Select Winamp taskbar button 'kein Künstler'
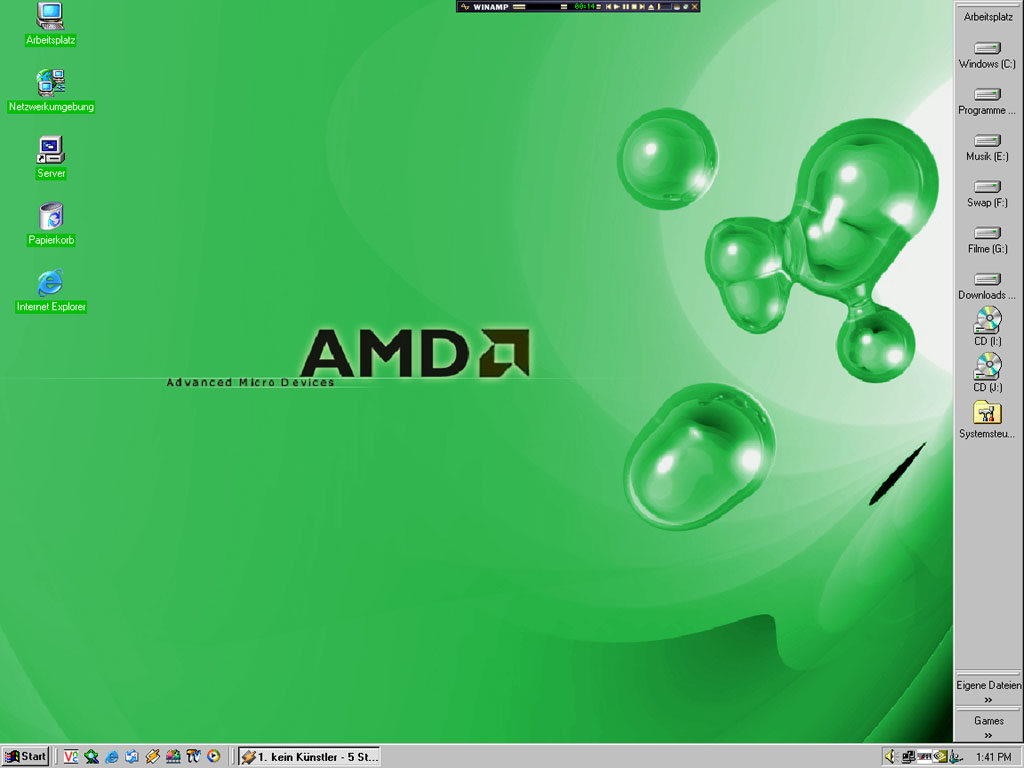This screenshot has height=768, width=1024. pos(309,756)
